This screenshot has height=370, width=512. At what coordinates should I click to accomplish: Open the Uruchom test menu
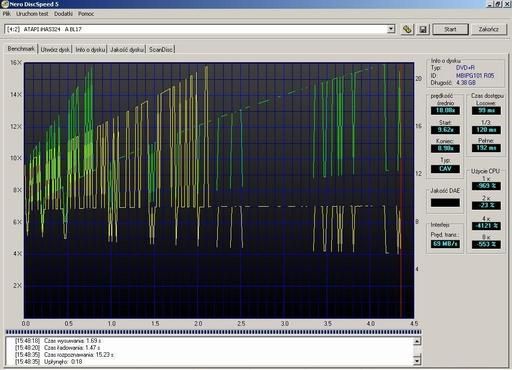(x=32, y=14)
